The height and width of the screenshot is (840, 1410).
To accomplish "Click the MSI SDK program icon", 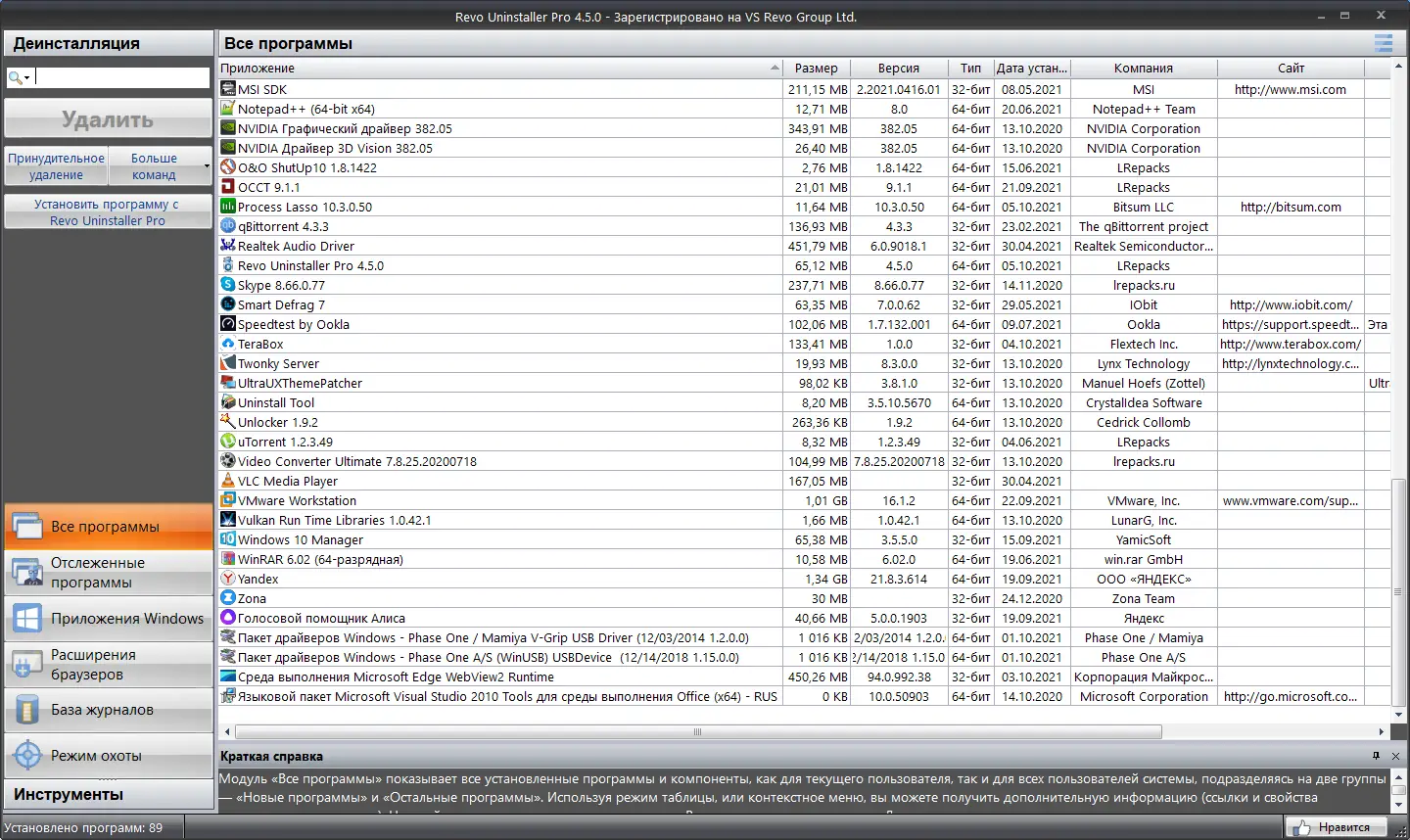I will 228,89.
